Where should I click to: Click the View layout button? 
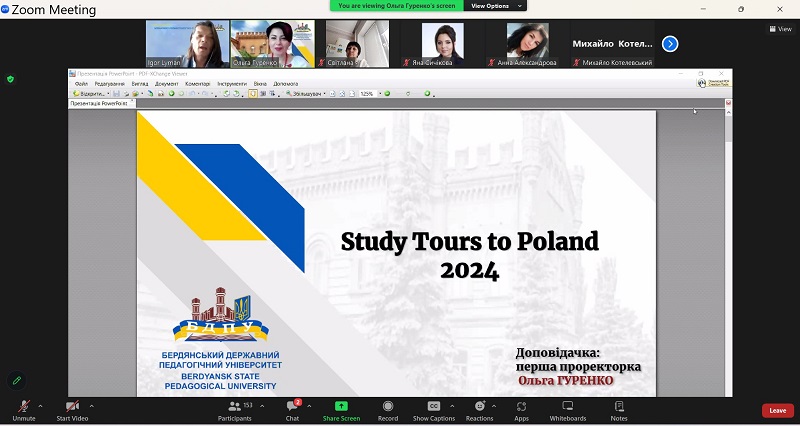(x=780, y=29)
